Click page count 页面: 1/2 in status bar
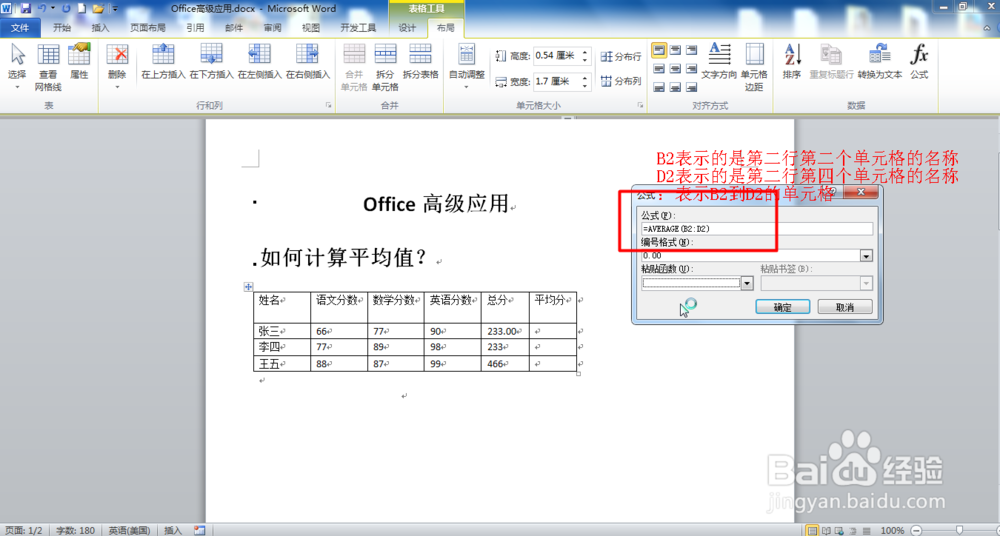Image resolution: width=1000 pixels, height=536 pixels. (x=25, y=530)
